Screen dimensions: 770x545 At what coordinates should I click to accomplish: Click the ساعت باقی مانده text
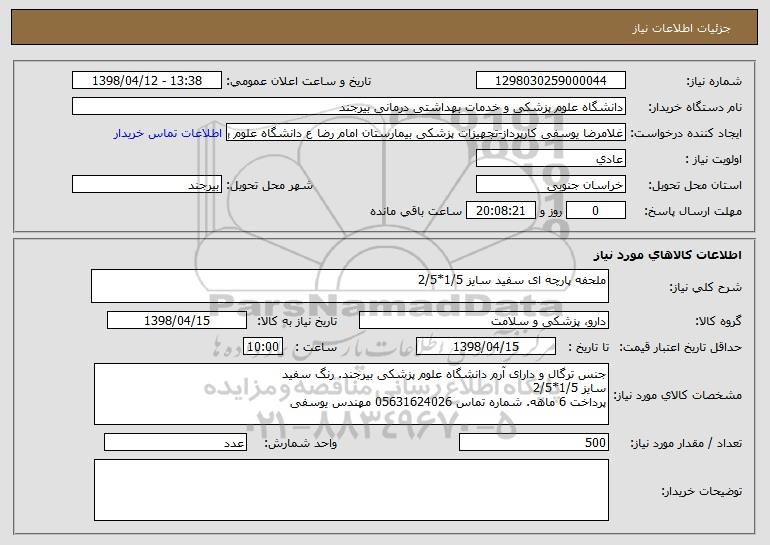[416, 211]
